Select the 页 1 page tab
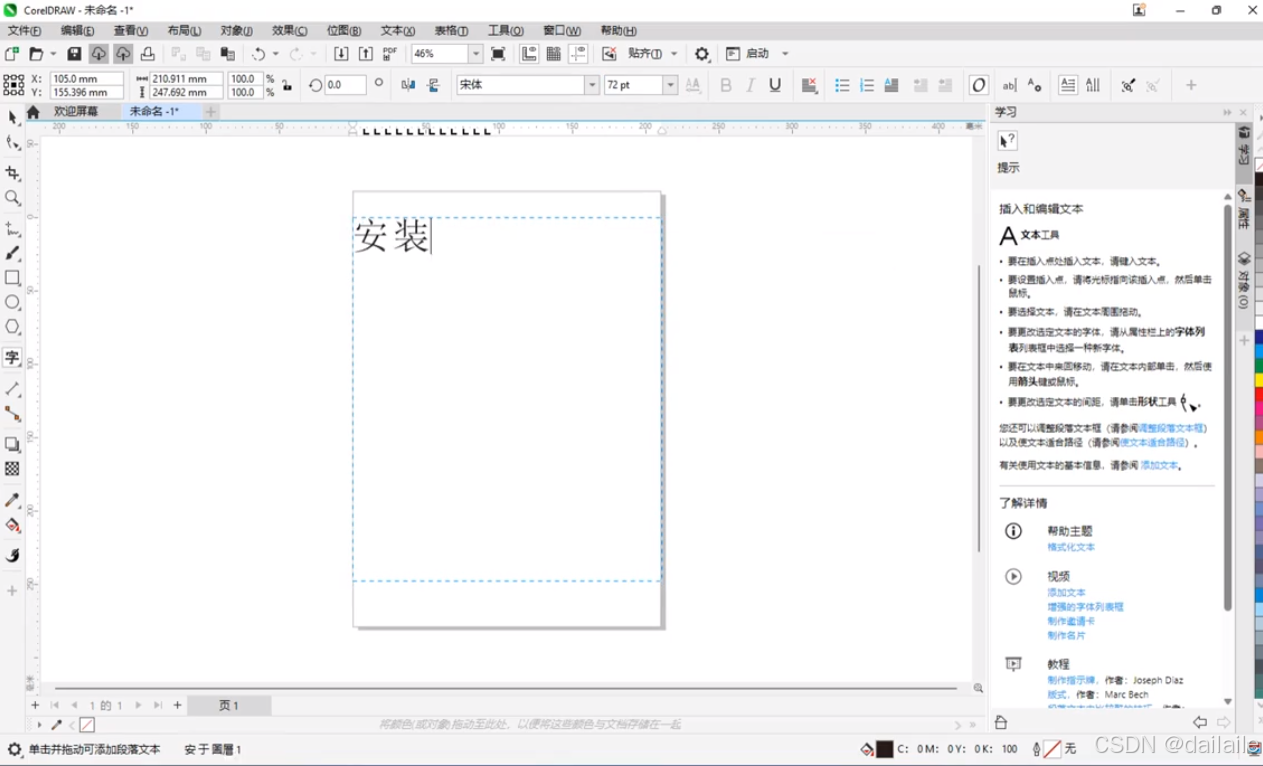Viewport: 1263px width, 766px height. 229,705
